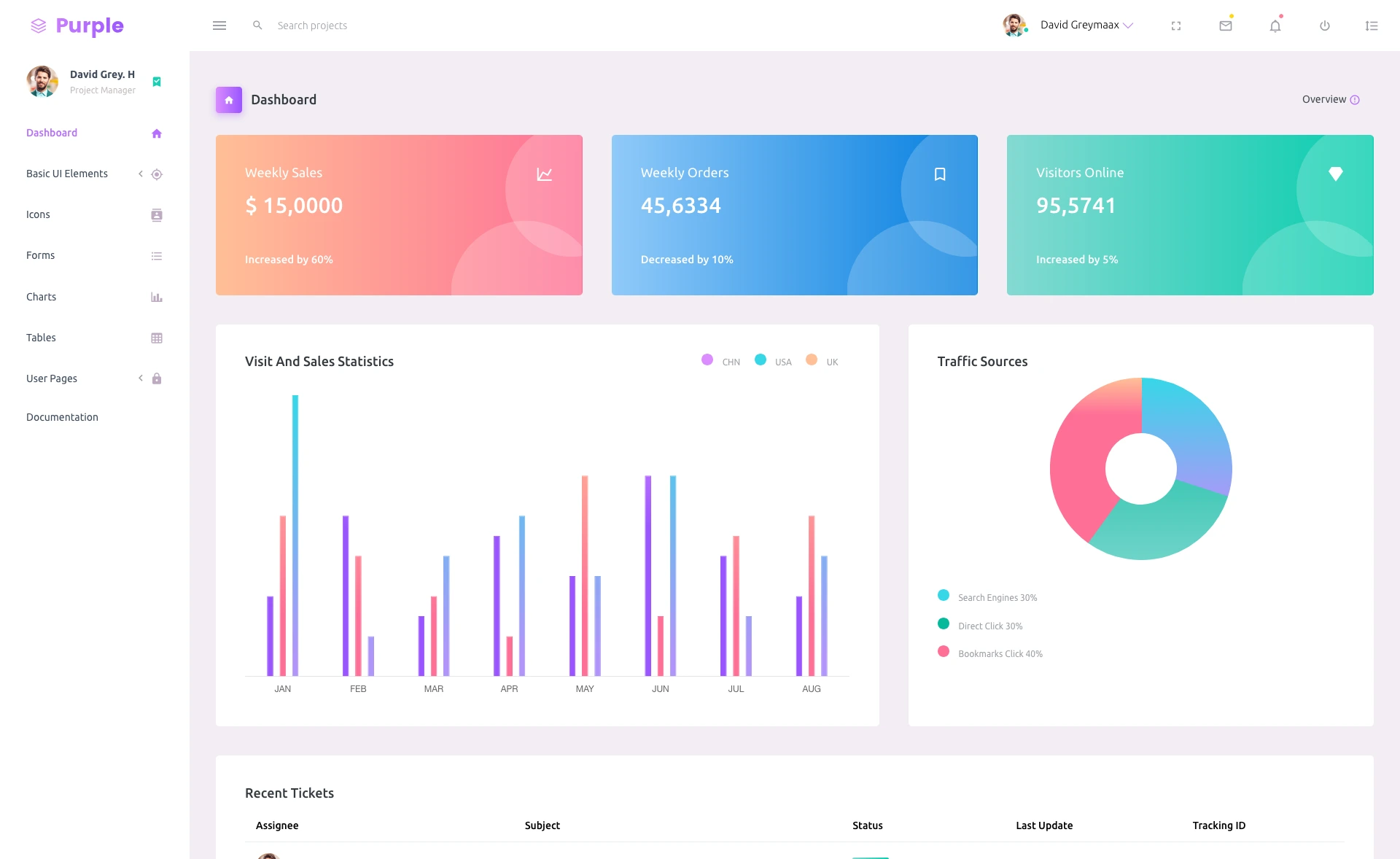The height and width of the screenshot is (859, 1400).
Task: Expand the User Pages submenu
Action: (x=52, y=378)
